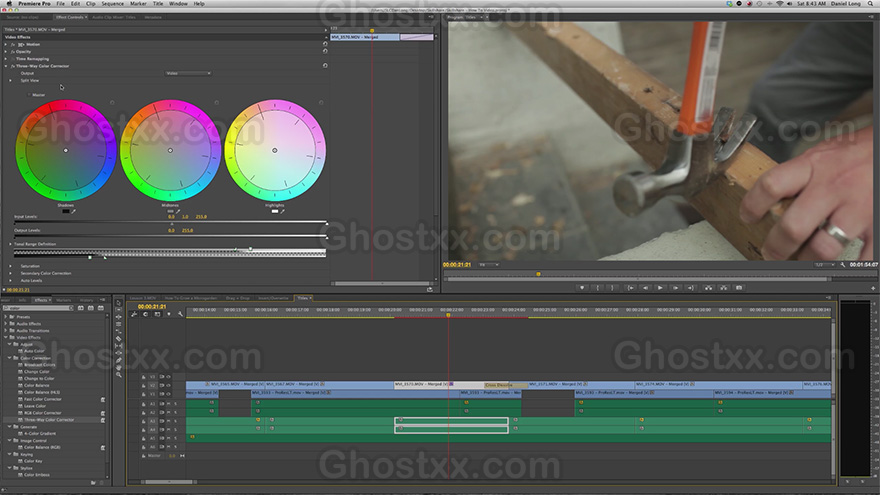Open timeline display settings wrench

(x=180, y=314)
